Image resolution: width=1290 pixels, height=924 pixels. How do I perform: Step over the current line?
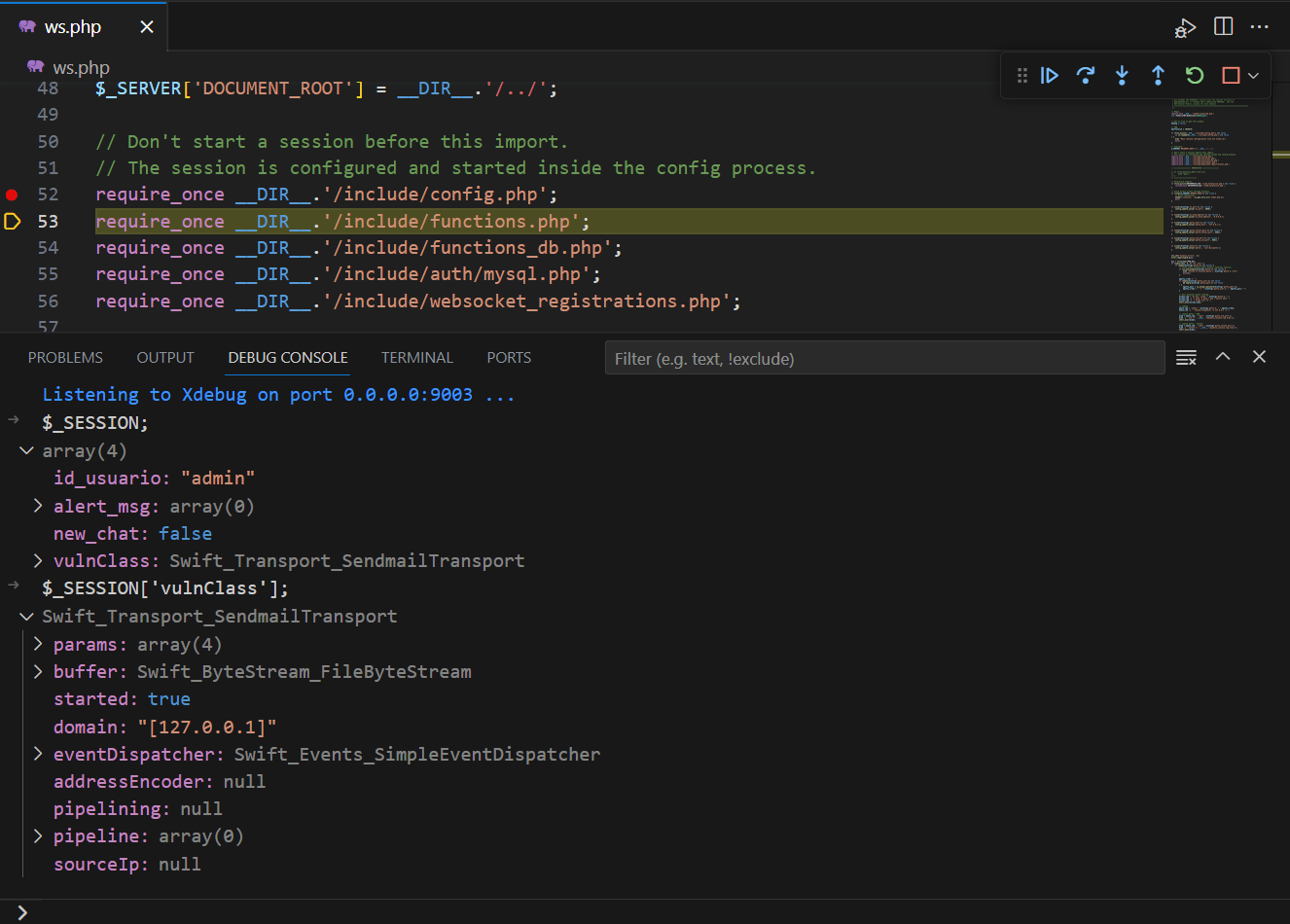point(1086,75)
